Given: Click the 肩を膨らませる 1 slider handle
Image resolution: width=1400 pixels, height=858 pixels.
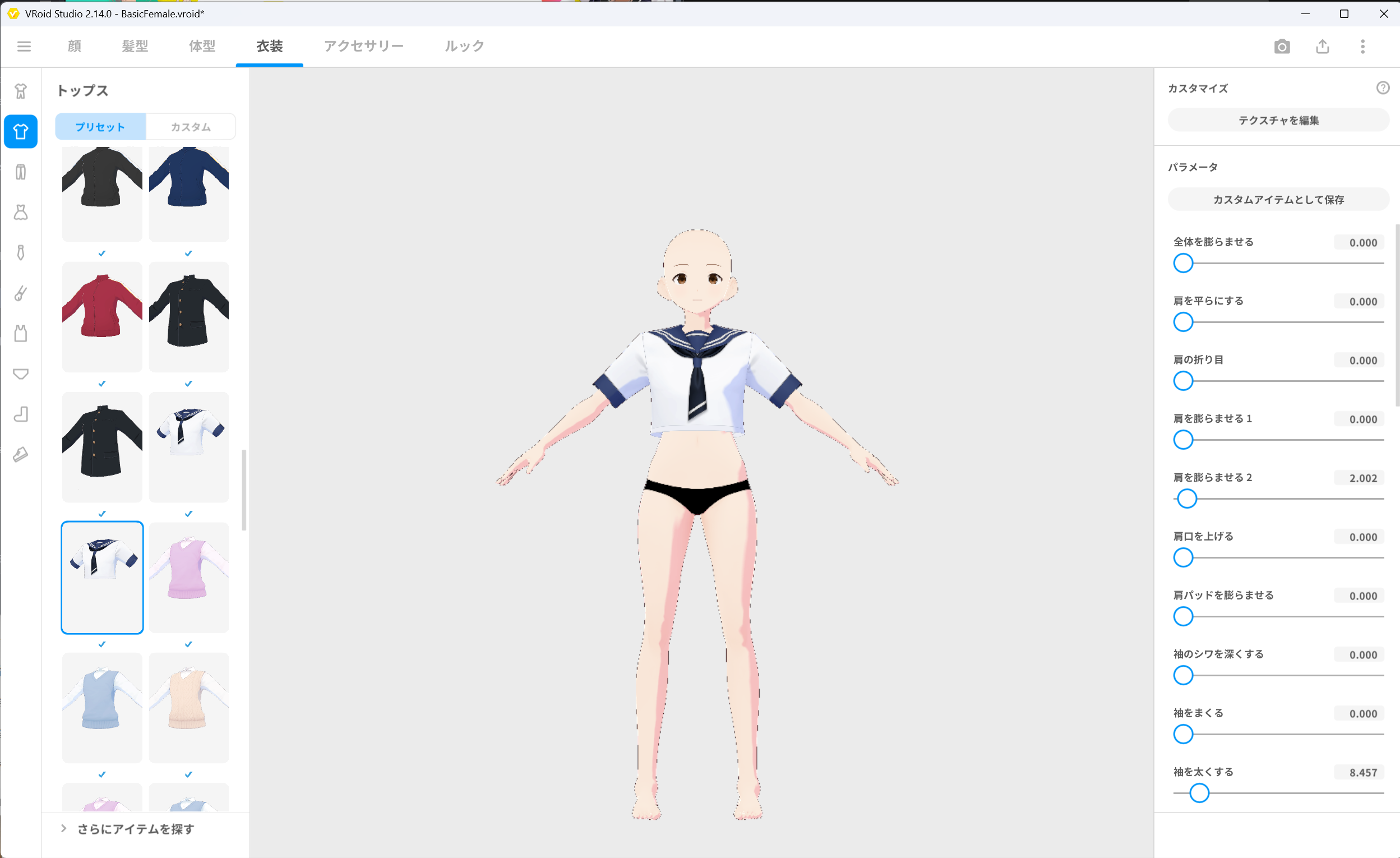Looking at the screenshot, I should click(x=1183, y=440).
